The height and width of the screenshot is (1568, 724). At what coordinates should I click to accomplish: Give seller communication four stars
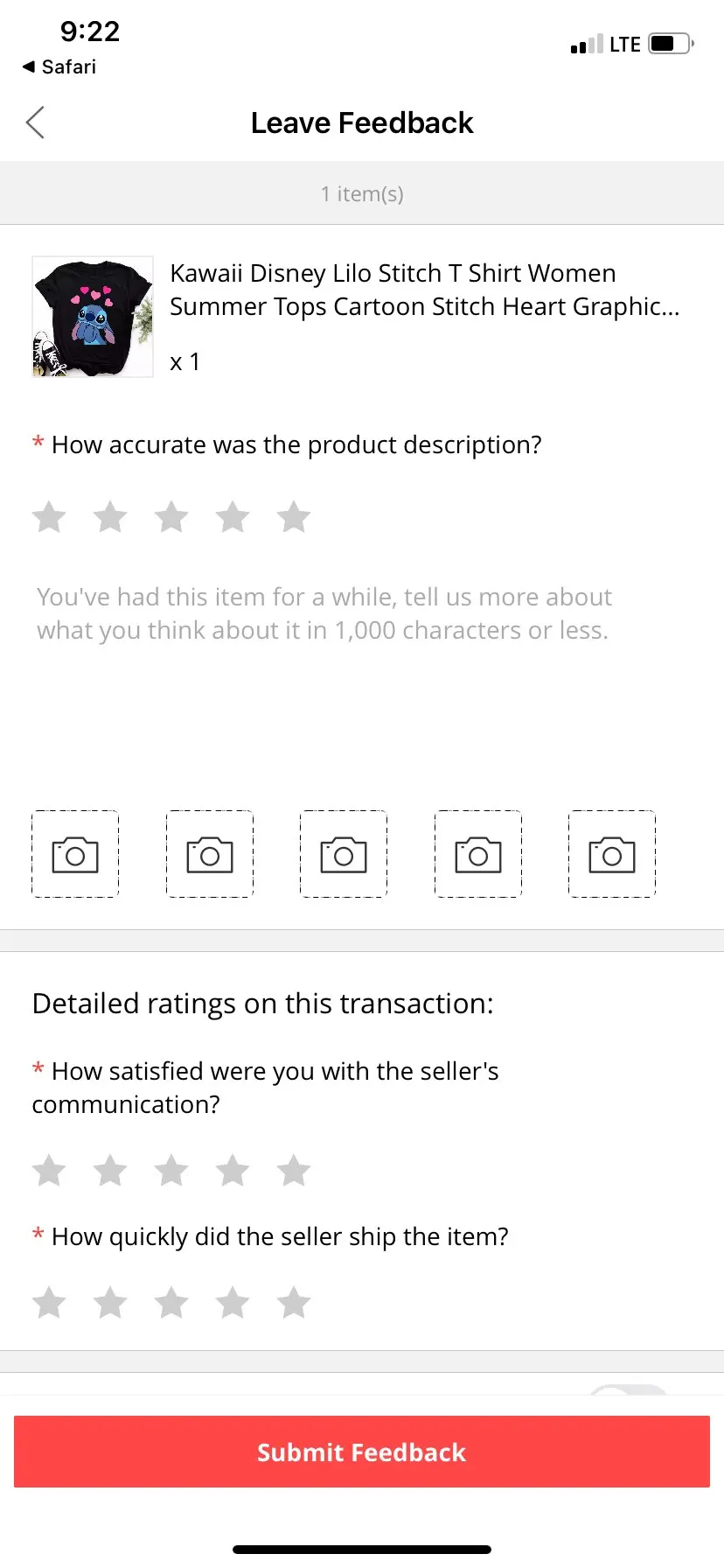coord(233,1171)
